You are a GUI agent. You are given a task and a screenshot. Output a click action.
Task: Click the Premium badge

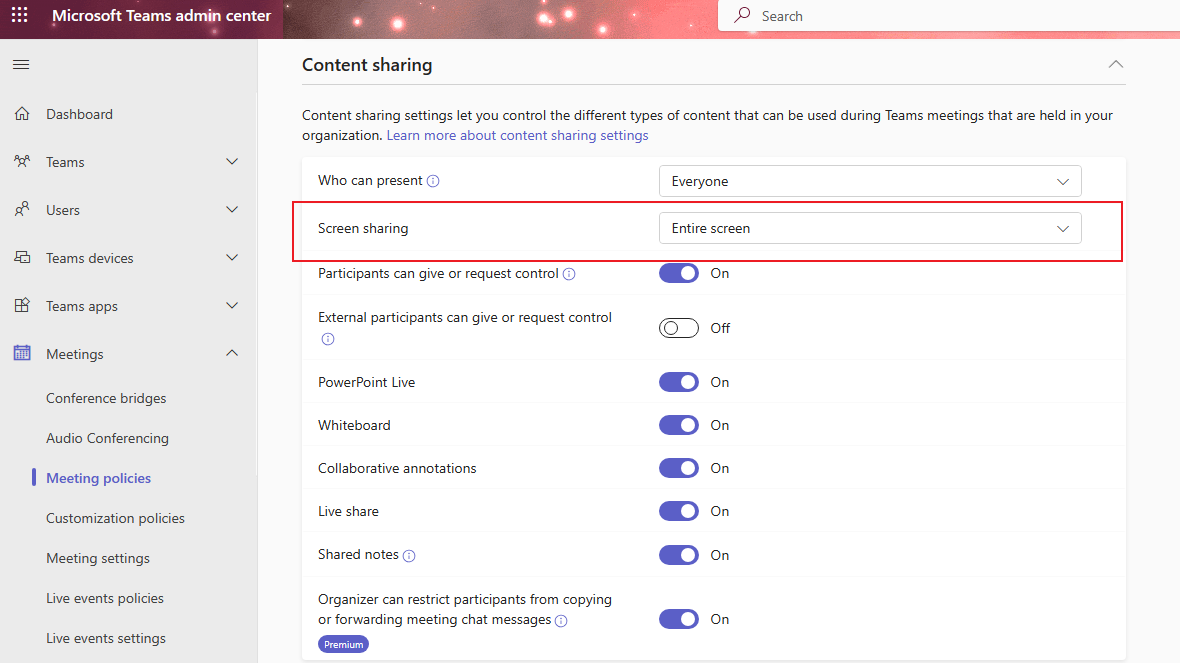[x=343, y=644]
